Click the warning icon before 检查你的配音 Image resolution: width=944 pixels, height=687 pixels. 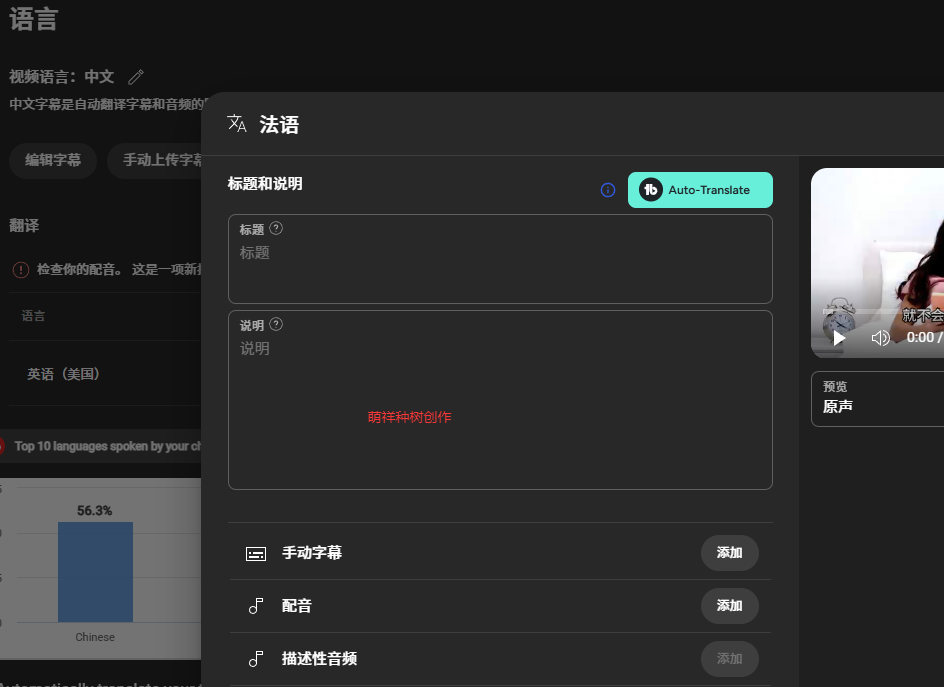click(x=21, y=269)
